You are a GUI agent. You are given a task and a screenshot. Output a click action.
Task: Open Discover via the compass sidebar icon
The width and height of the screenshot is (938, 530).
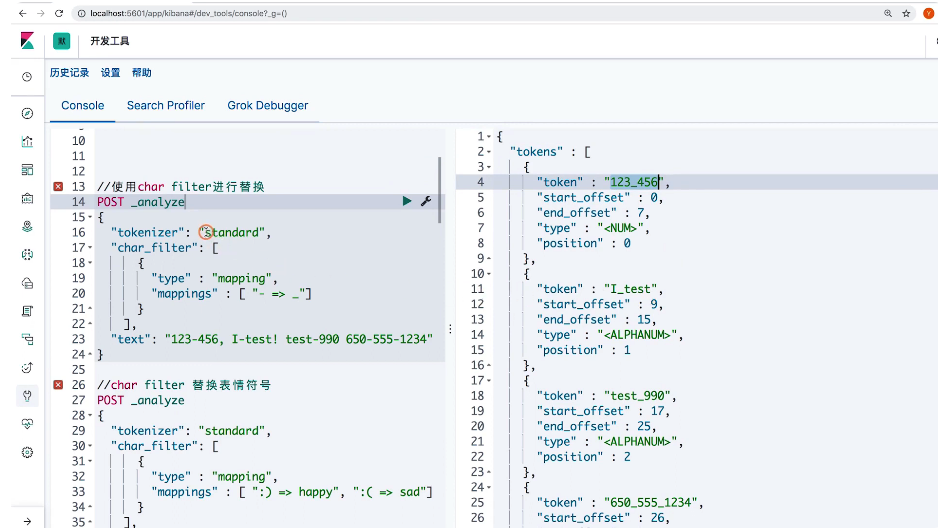(27, 113)
